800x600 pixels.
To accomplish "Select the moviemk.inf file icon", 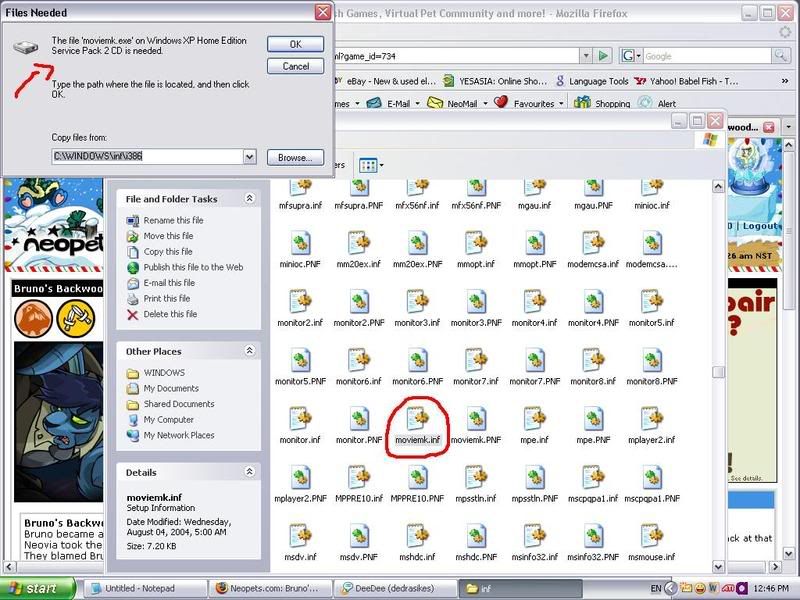I will coord(417,418).
